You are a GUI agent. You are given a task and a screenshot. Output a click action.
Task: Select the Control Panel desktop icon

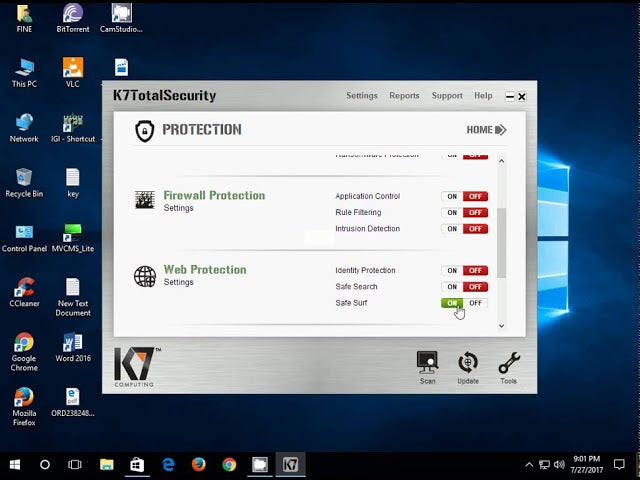tap(24, 238)
